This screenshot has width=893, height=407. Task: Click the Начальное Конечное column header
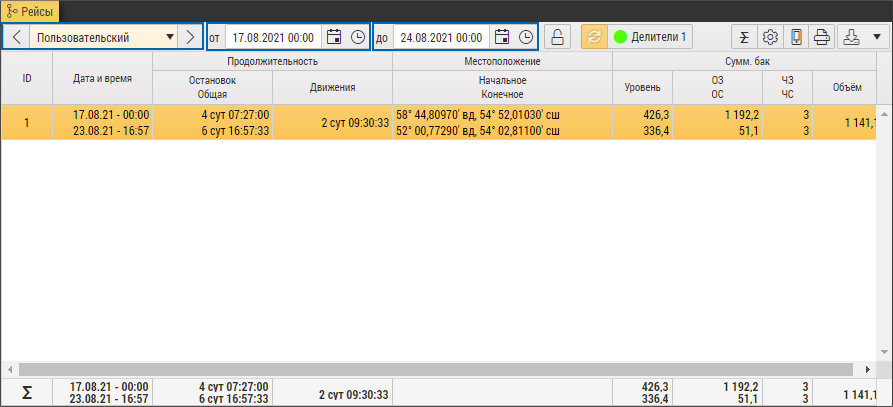pos(502,87)
